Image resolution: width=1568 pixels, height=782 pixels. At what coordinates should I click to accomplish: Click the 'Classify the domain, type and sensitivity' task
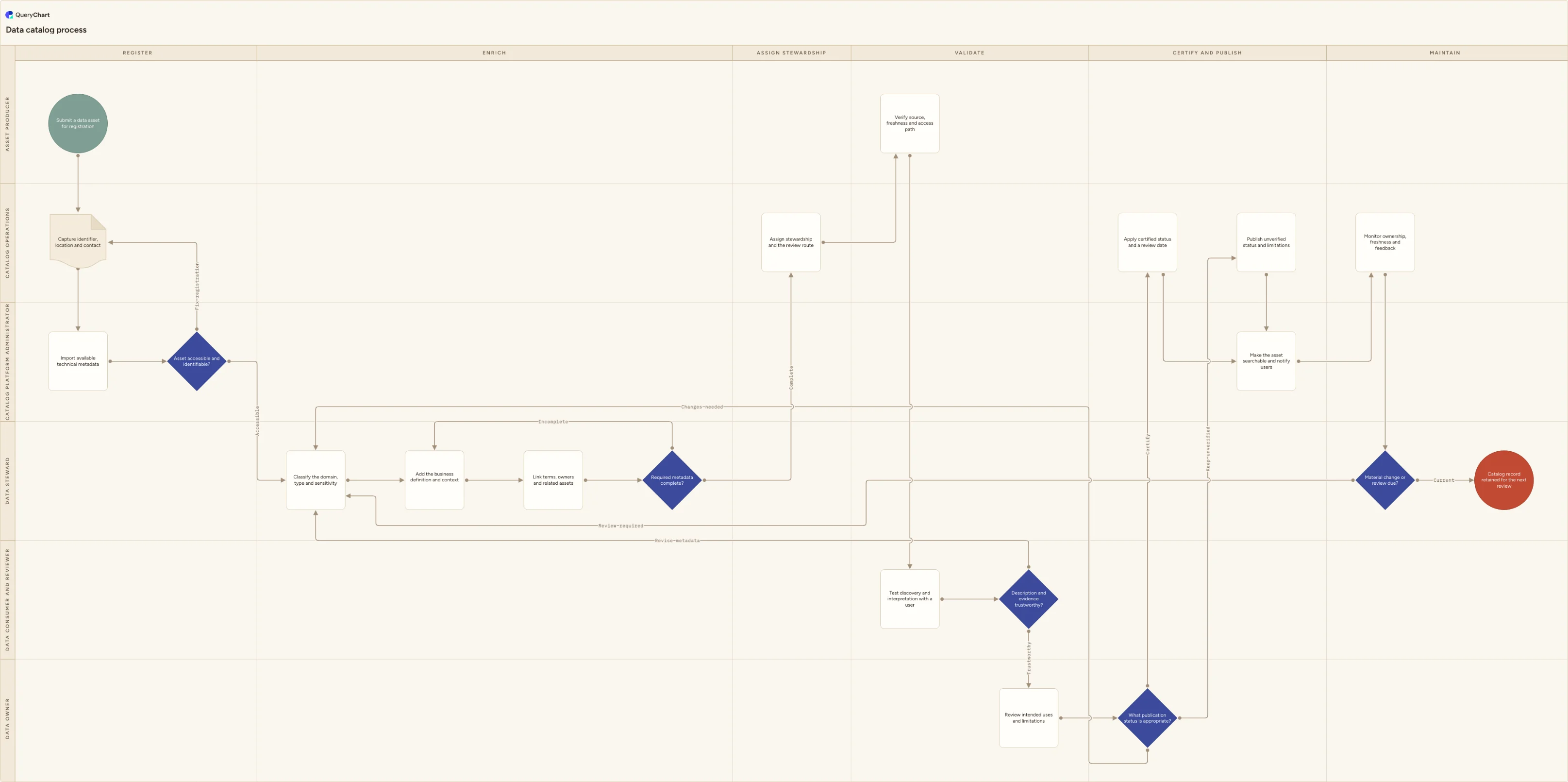point(316,480)
